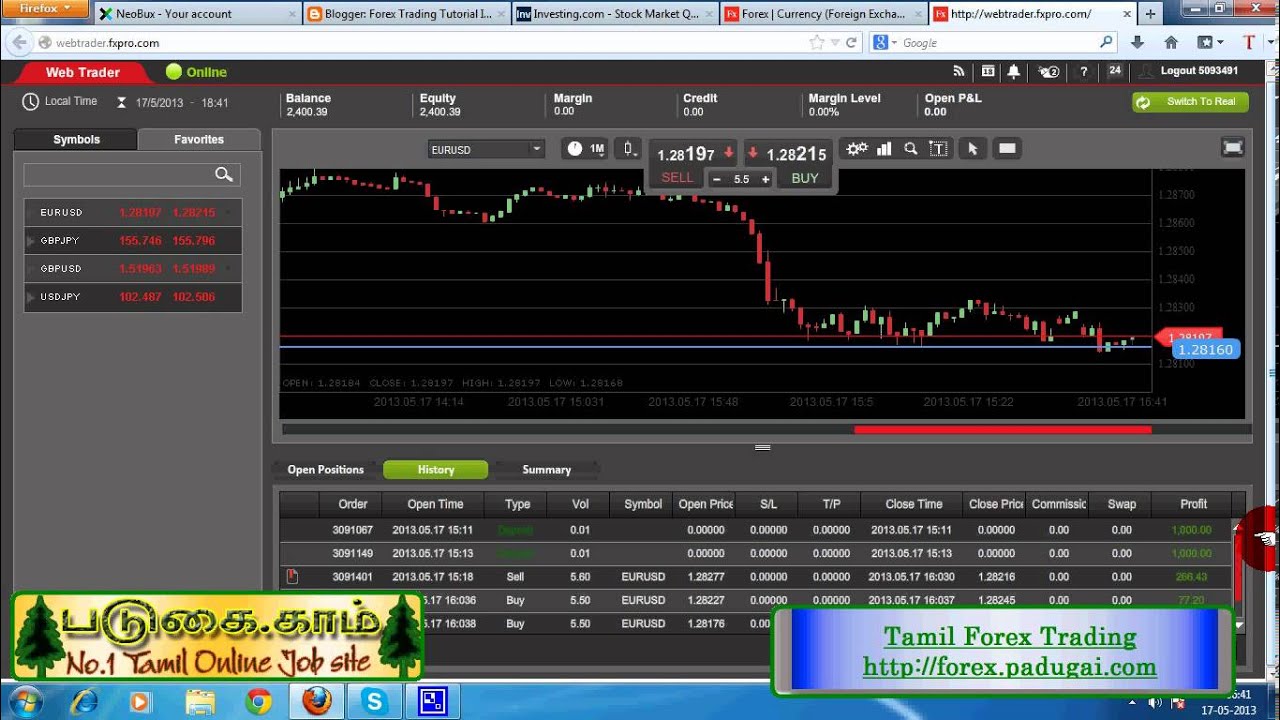Select the History tab

tap(436, 470)
